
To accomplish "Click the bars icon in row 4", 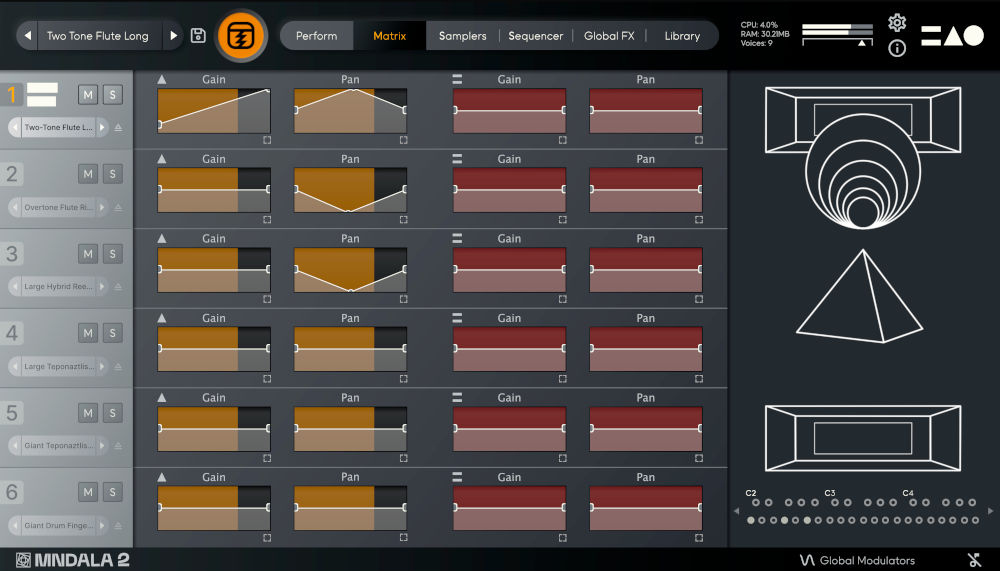I will [457, 318].
